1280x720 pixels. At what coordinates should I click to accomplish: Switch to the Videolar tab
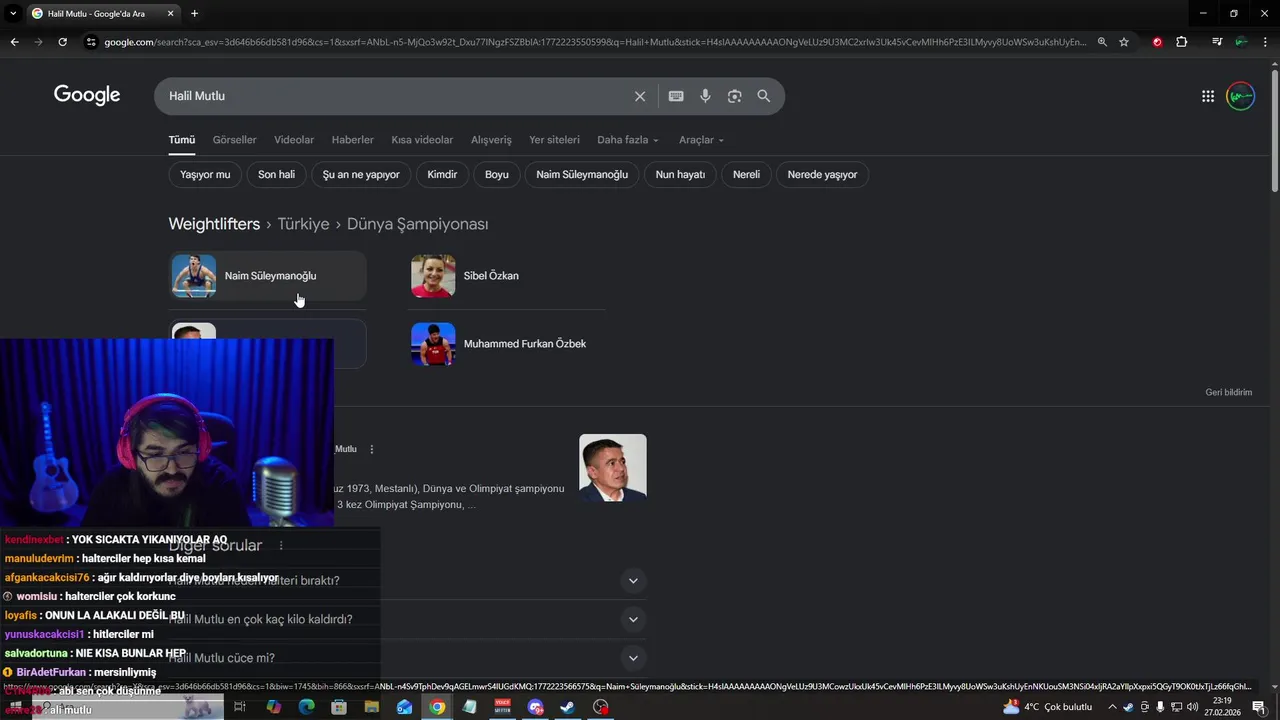click(x=294, y=140)
